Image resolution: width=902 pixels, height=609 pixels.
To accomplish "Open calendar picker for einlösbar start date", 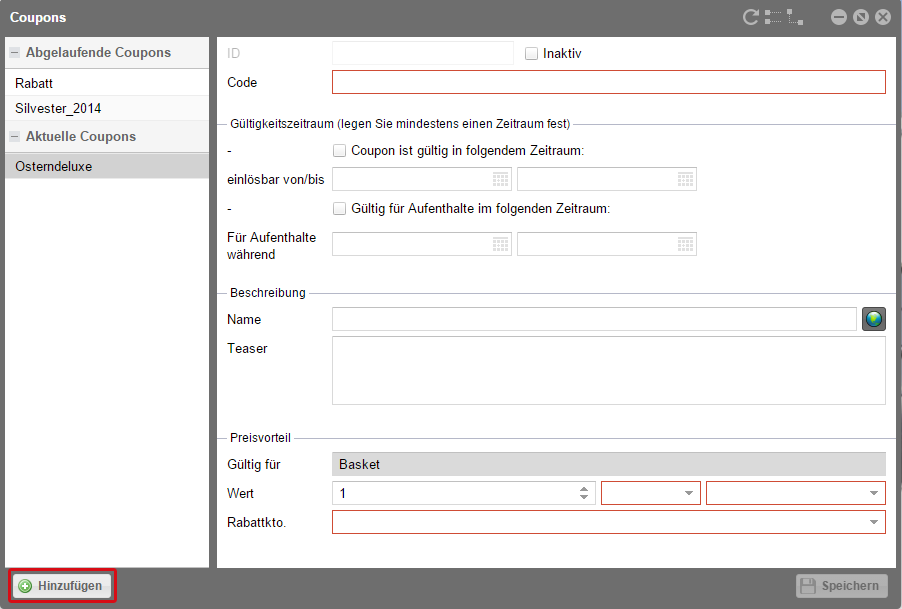I will (501, 179).
